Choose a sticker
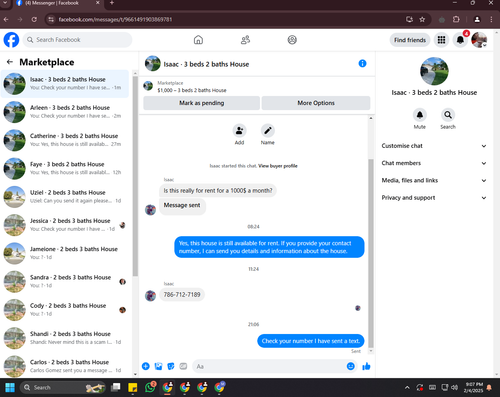This screenshot has width=500, height=397. pyautogui.click(x=171, y=366)
